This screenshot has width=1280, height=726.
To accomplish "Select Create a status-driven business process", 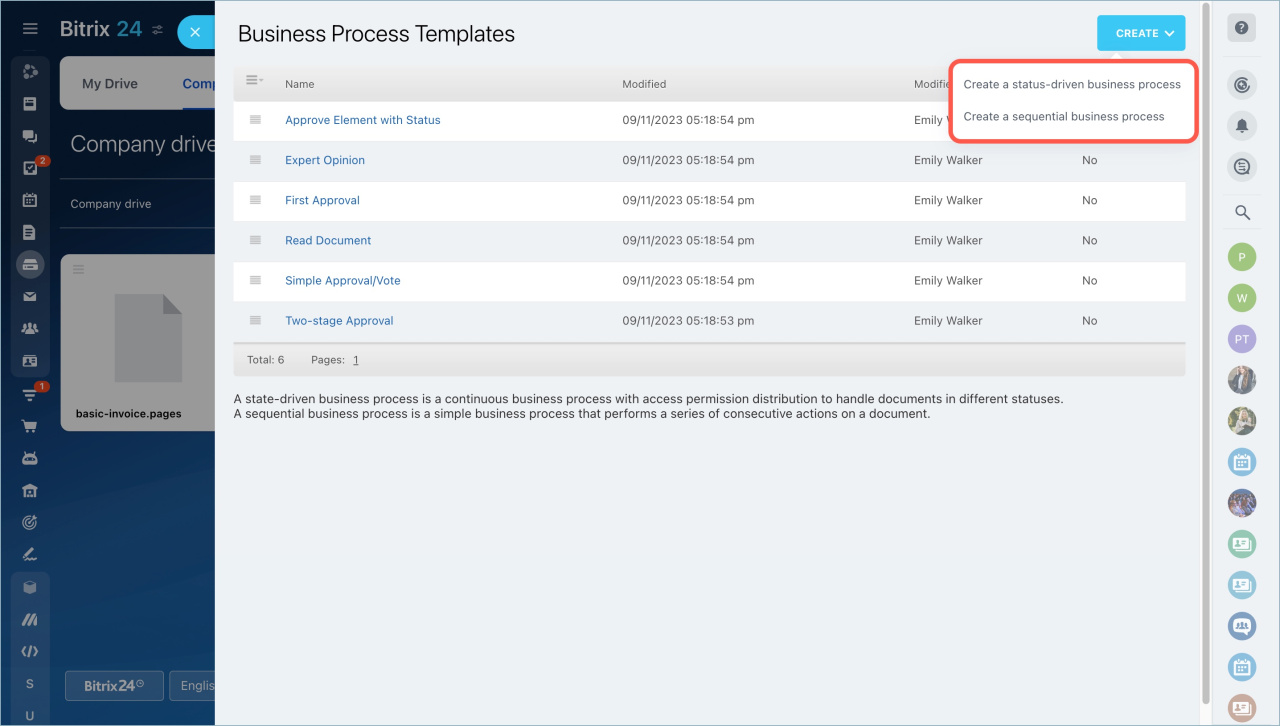I will point(1072,85).
